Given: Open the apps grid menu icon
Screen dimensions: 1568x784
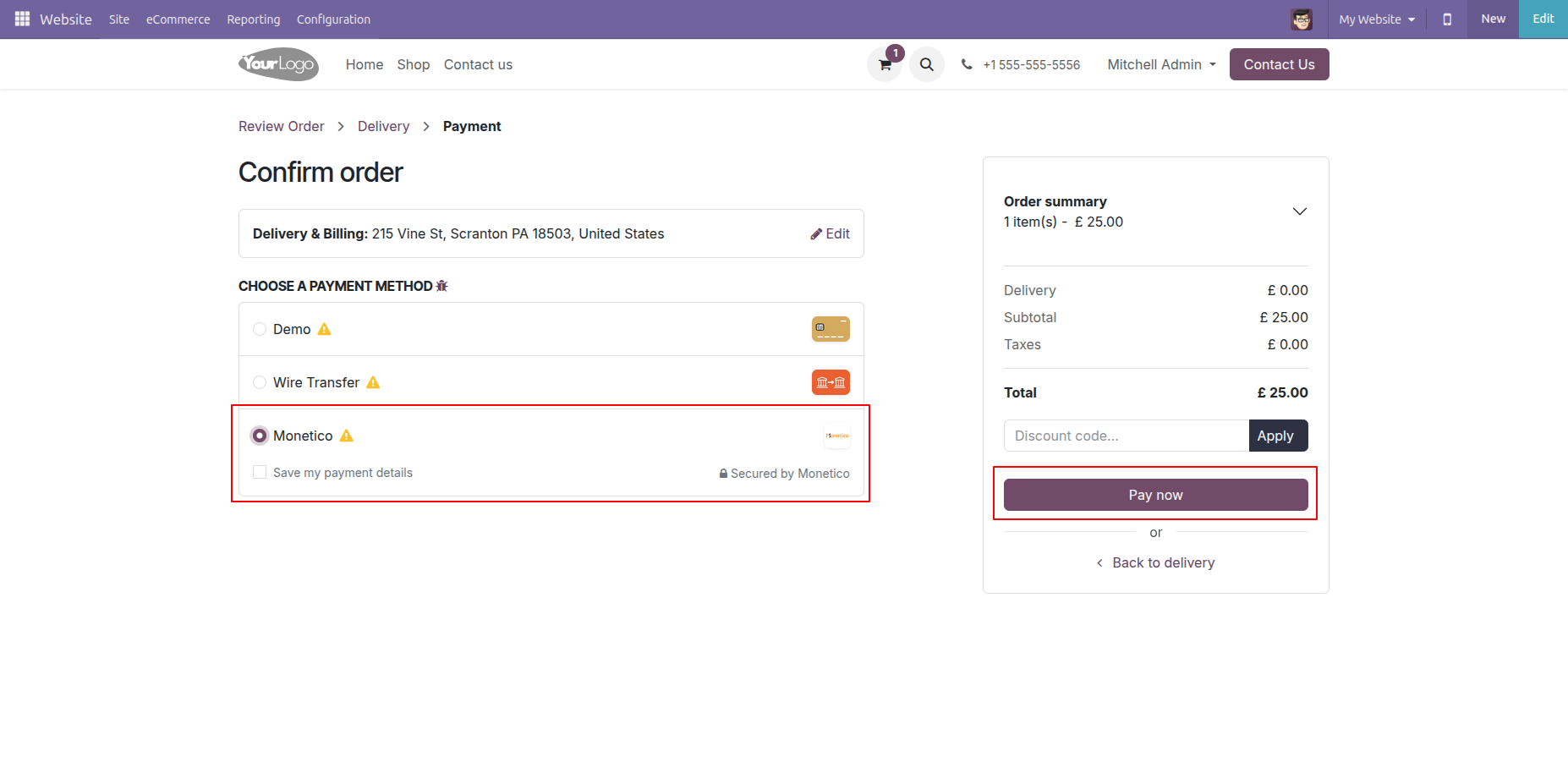Looking at the screenshot, I should [22, 19].
